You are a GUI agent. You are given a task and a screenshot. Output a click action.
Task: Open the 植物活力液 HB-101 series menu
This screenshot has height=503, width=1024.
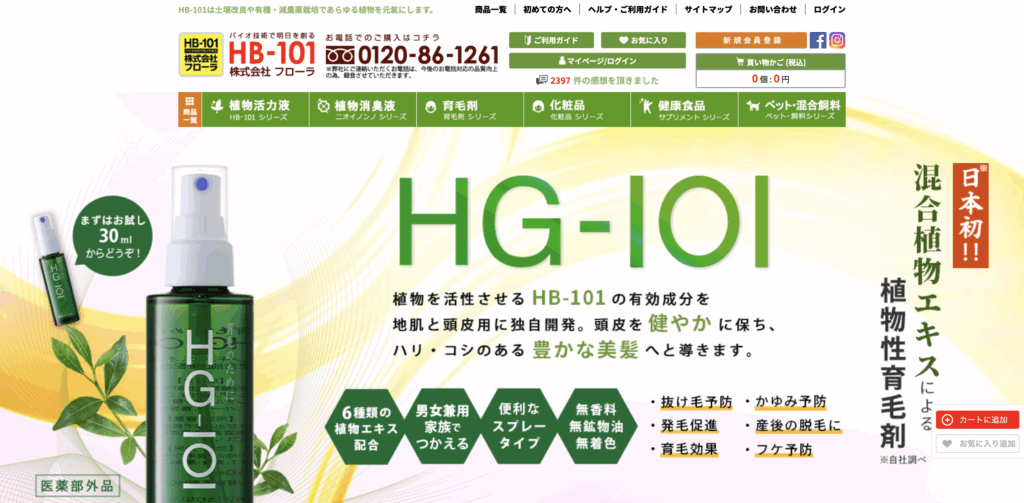(x=255, y=109)
